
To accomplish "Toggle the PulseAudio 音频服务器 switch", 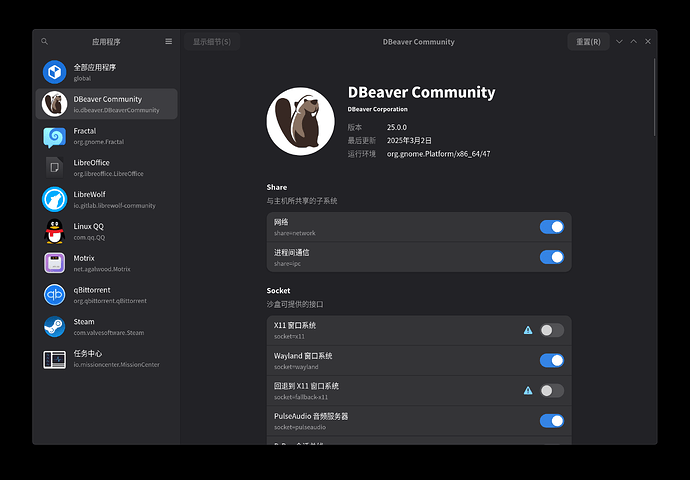I will 552,421.
